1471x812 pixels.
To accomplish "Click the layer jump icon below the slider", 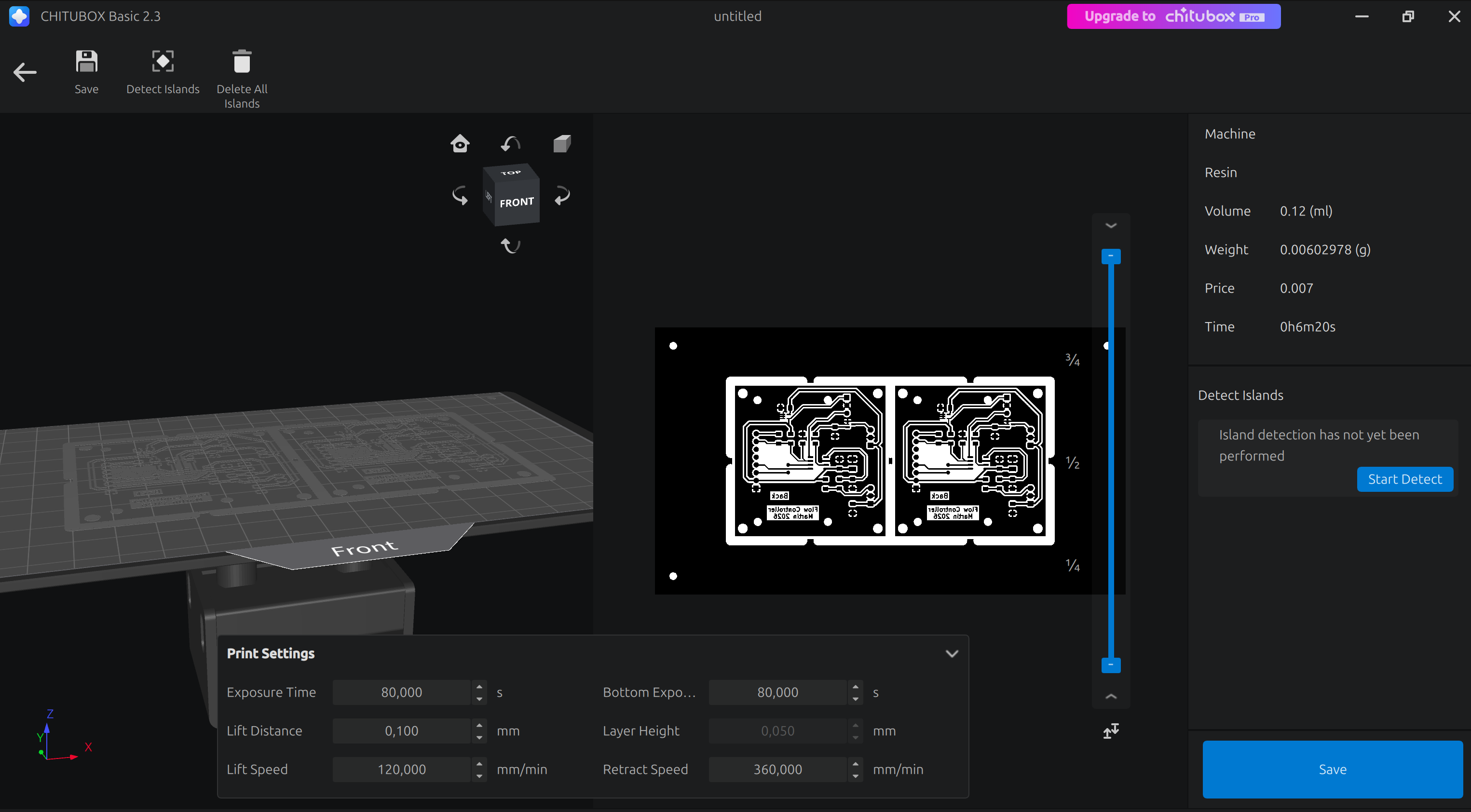I will click(1111, 731).
